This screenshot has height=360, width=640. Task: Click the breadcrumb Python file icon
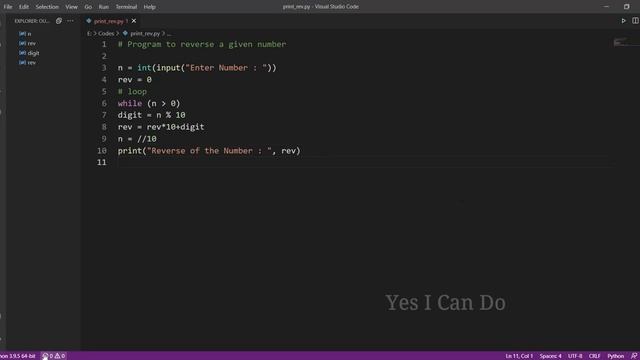coord(125,33)
